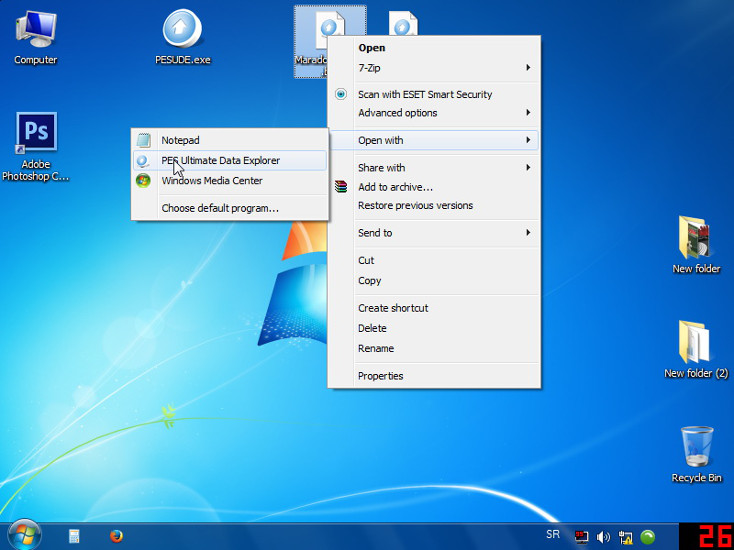The height and width of the screenshot is (550, 734).
Task: Choose Scan with ESET Smart Security
Action: click(434, 94)
